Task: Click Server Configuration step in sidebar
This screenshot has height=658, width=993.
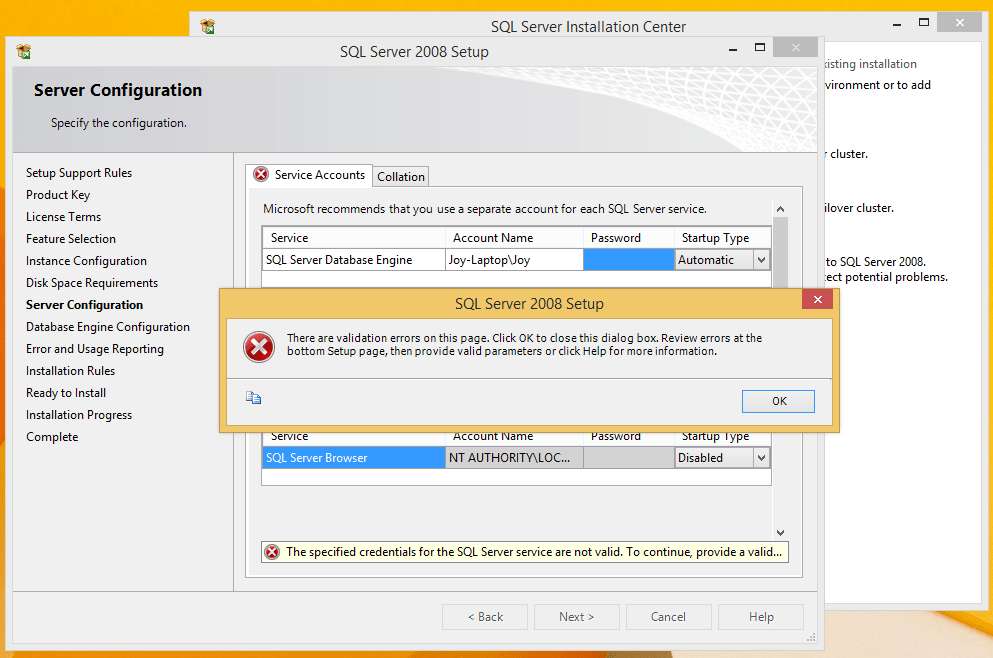Action: point(84,305)
